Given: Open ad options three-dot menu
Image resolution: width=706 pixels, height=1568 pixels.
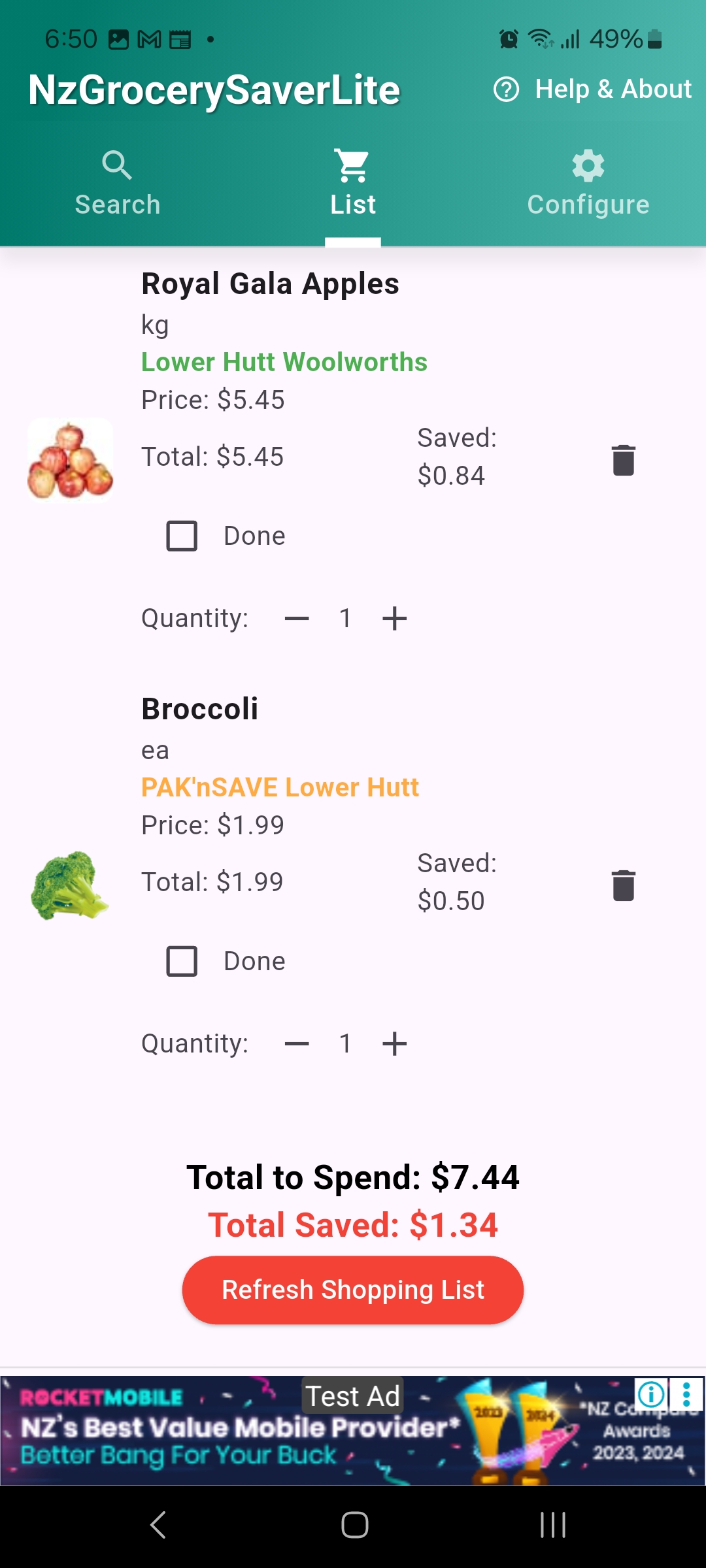Looking at the screenshot, I should [686, 1395].
